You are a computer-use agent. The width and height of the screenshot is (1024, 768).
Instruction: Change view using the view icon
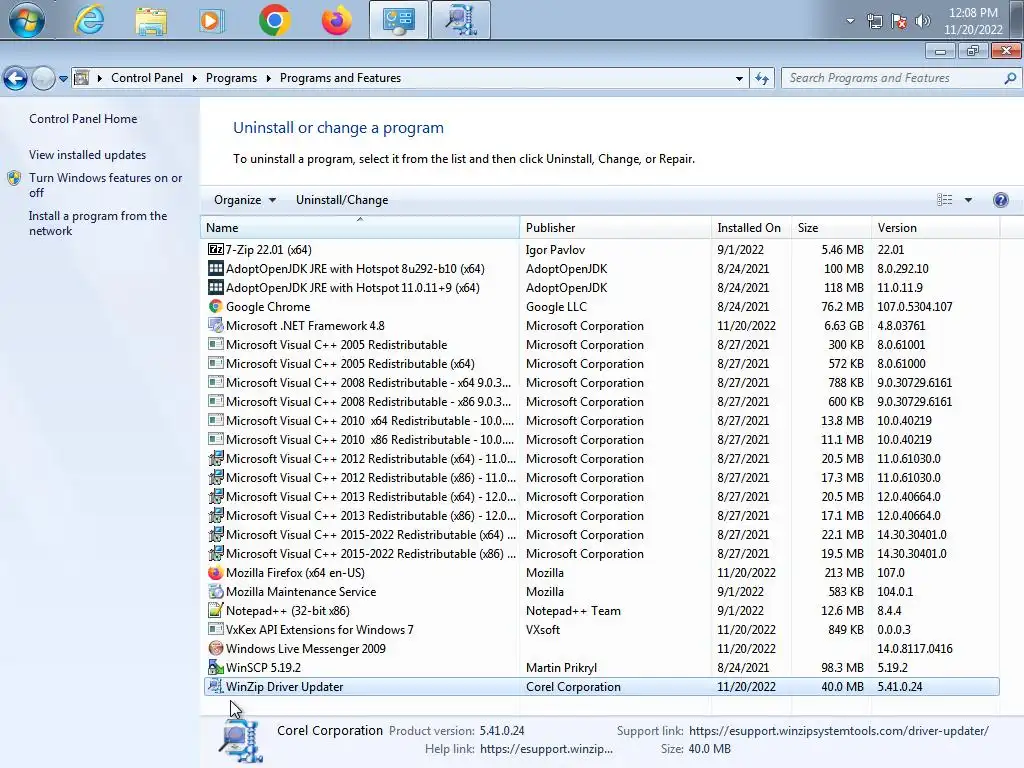pyautogui.click(x=944, y=200)
